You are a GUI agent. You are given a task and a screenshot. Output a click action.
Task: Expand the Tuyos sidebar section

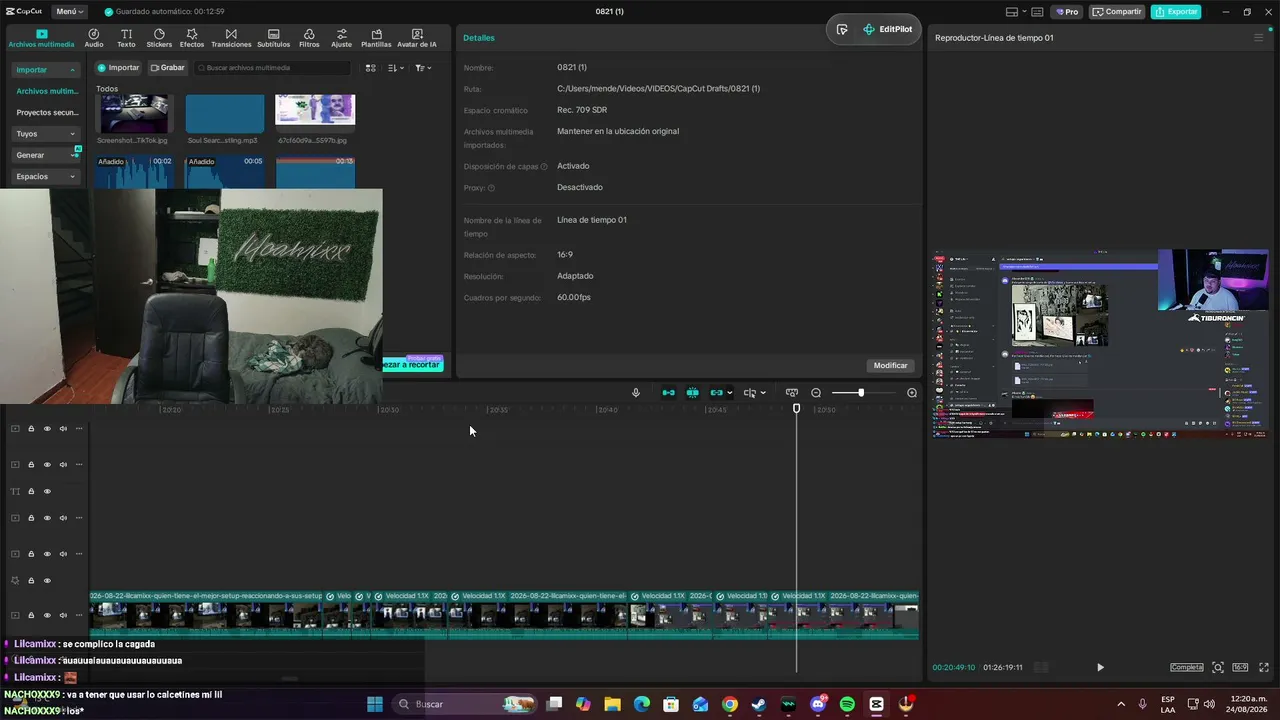46,134
